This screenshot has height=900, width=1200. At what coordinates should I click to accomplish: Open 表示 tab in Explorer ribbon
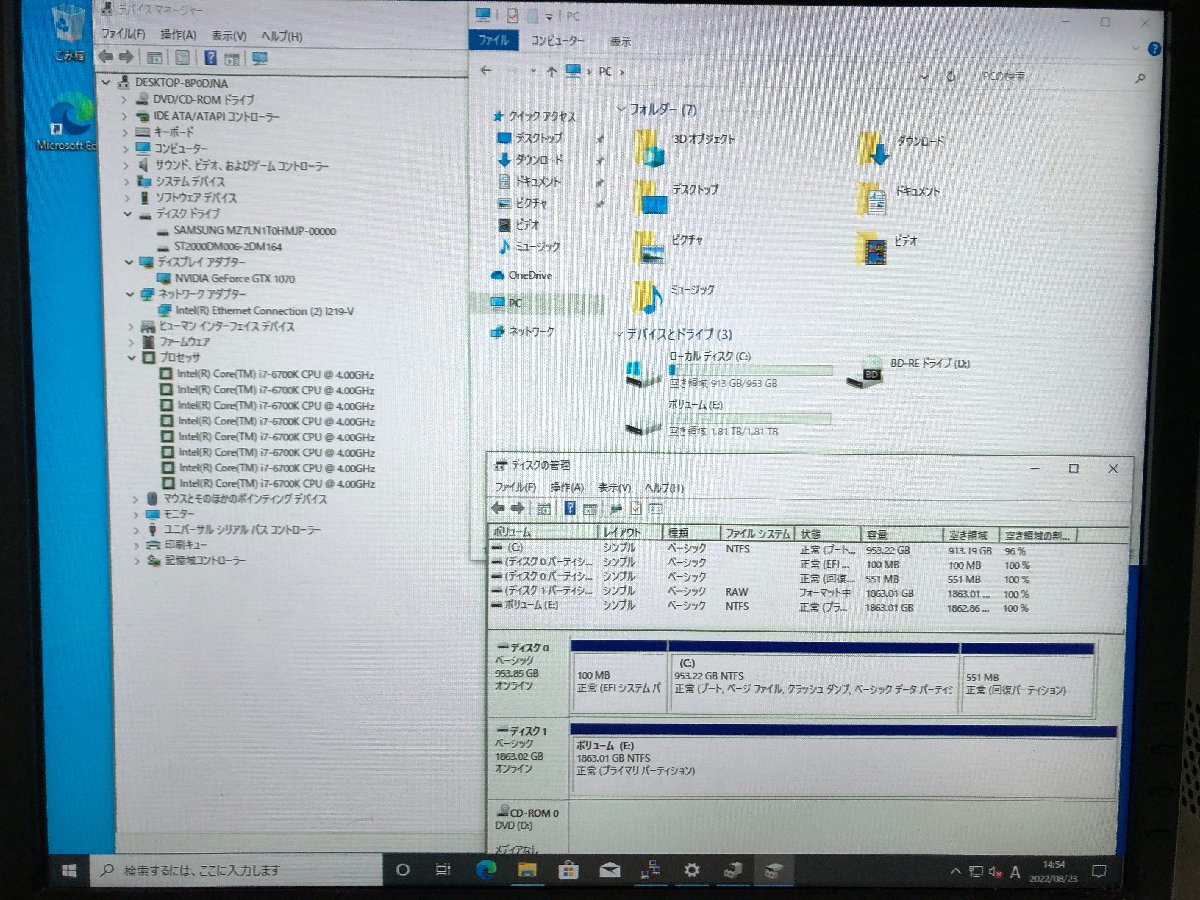(x=620, y=42)
